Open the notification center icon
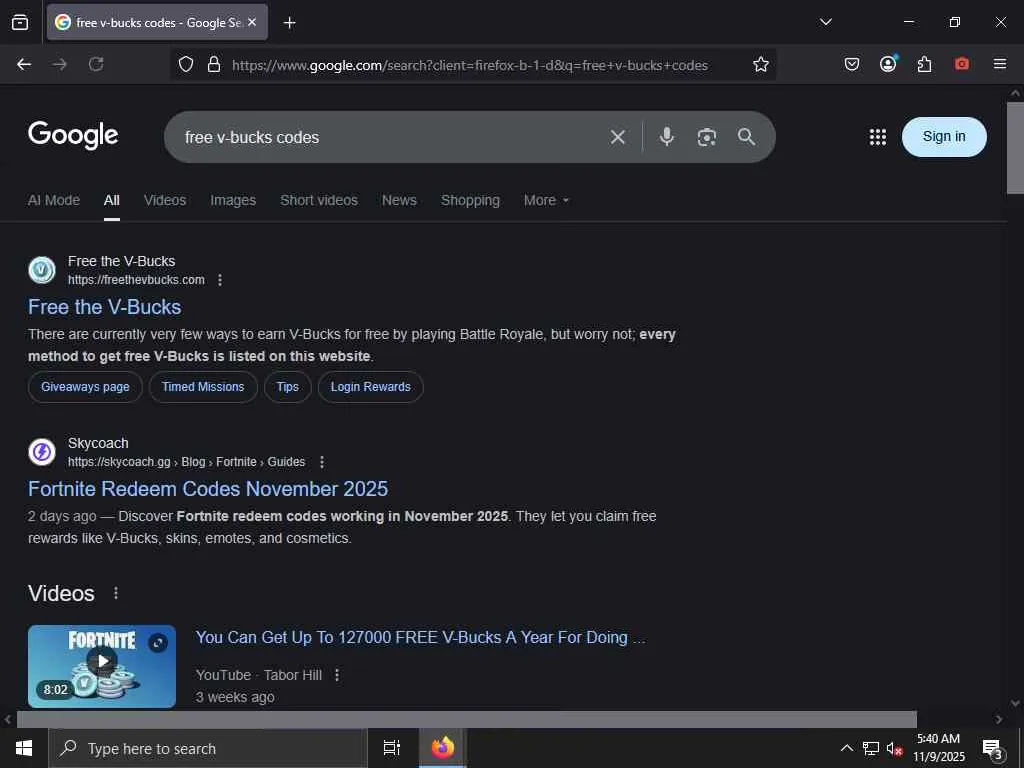 (993, 749)
